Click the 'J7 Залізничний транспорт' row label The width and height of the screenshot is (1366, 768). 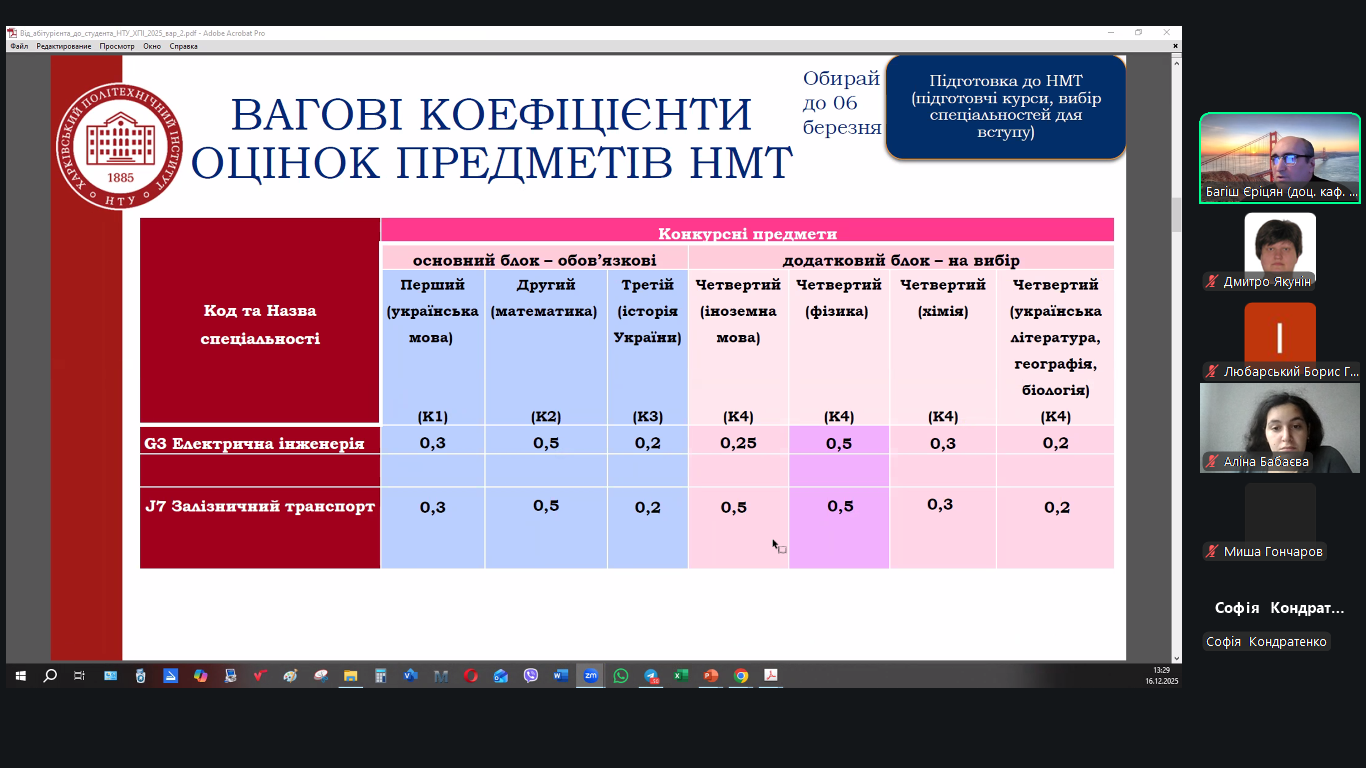(x=260, y=507)
